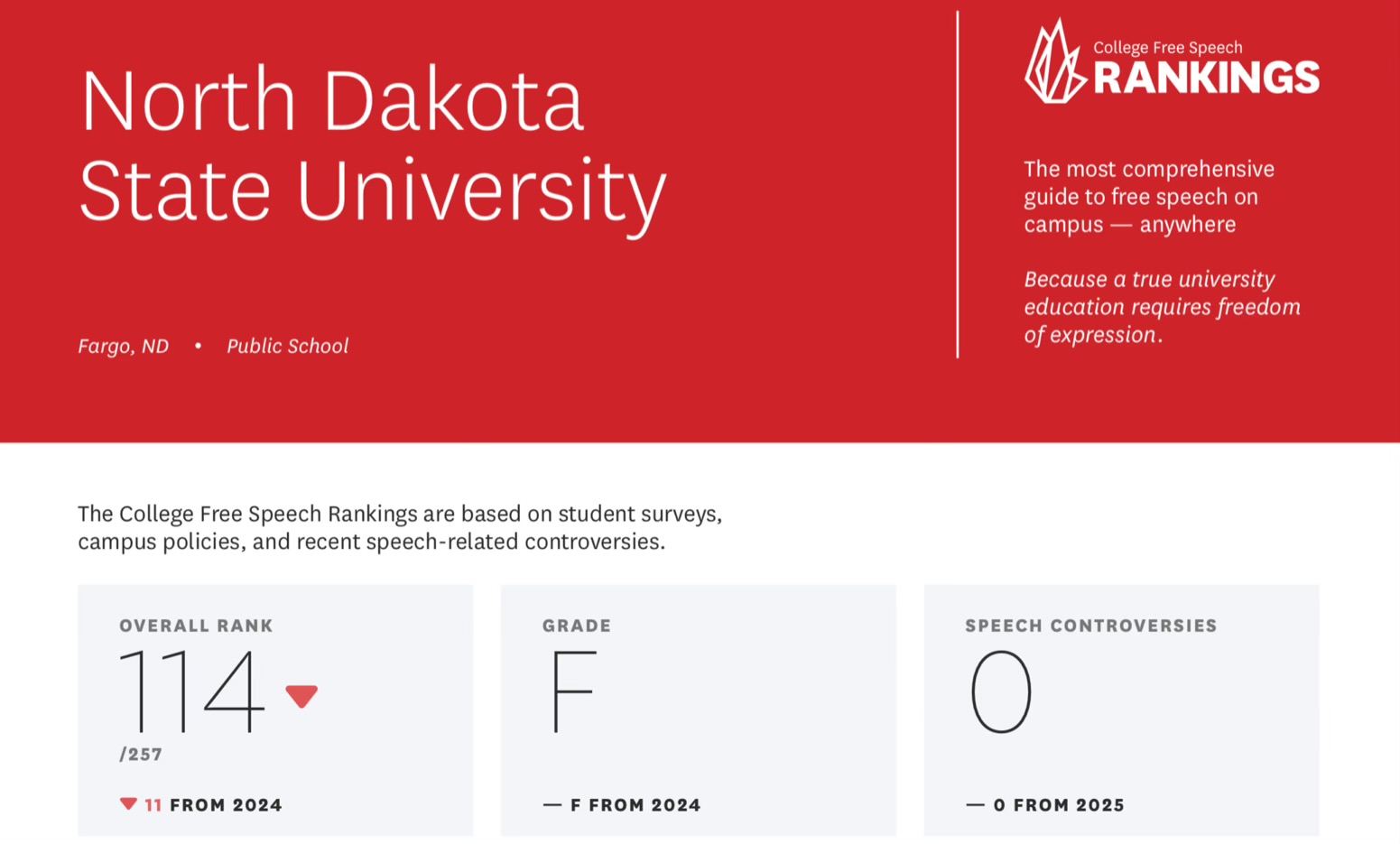
Task: Click the large 0 controversies number
Action: pyautogui.click(x=1000, y=691)
